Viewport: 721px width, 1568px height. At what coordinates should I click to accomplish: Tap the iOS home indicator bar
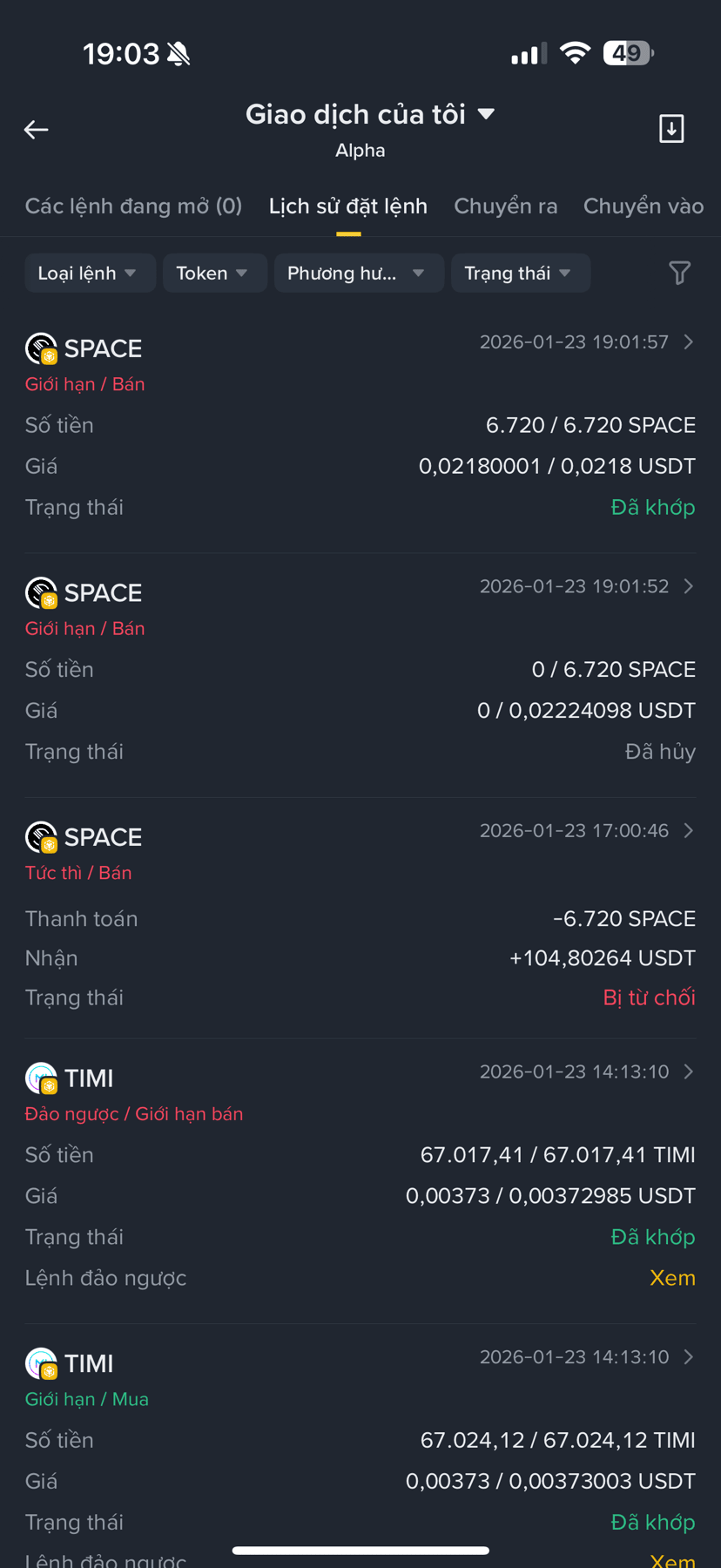(x=360, y=1551)
